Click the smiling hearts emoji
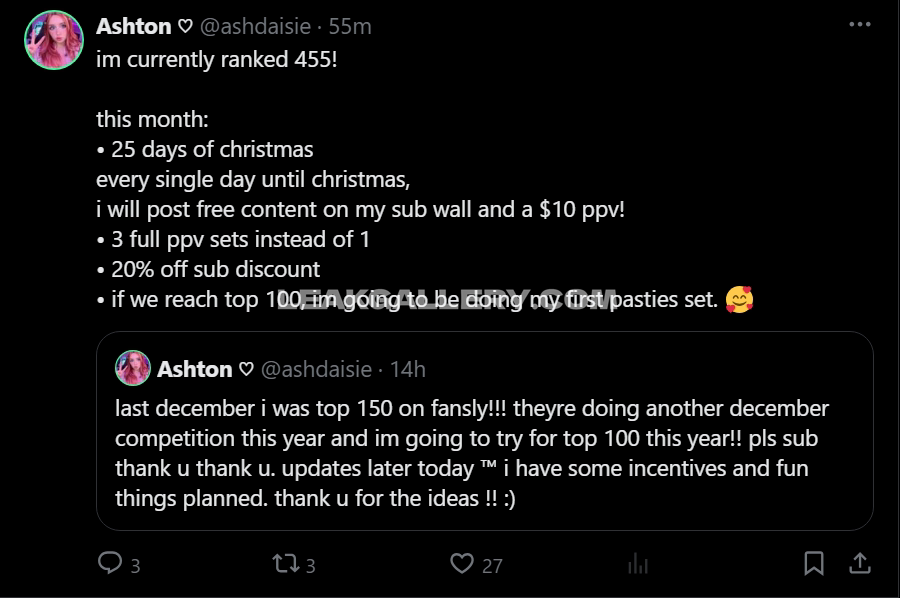900x598 pixels. point(739,299)
